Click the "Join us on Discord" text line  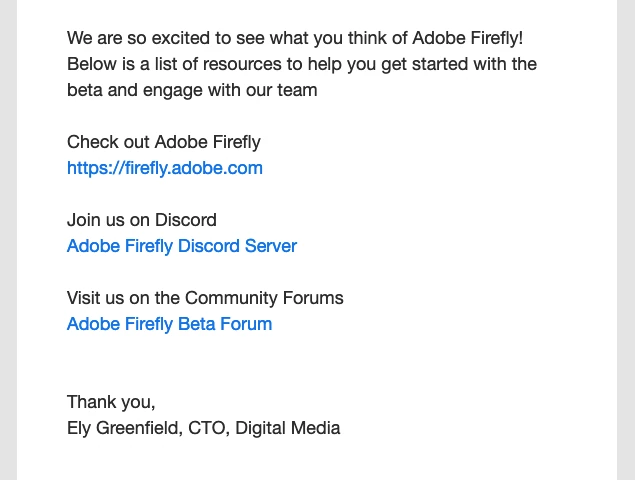141,220
